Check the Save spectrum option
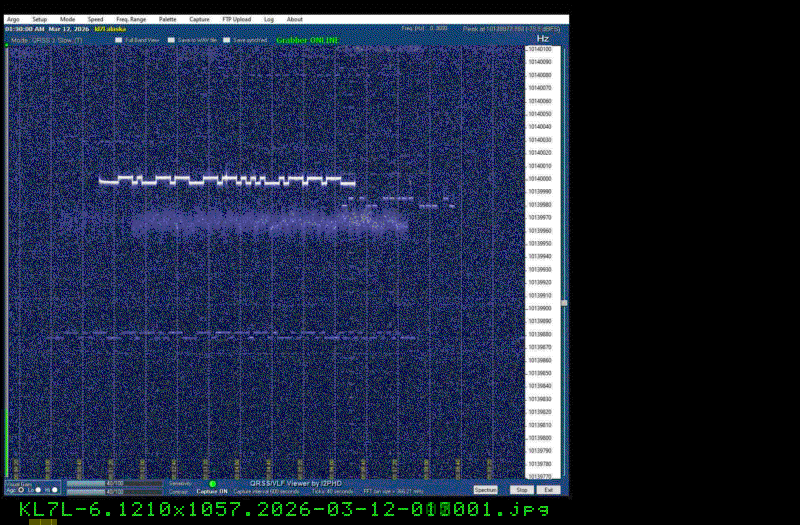This screenshot has width=800, height=525. tap(227, 40)
